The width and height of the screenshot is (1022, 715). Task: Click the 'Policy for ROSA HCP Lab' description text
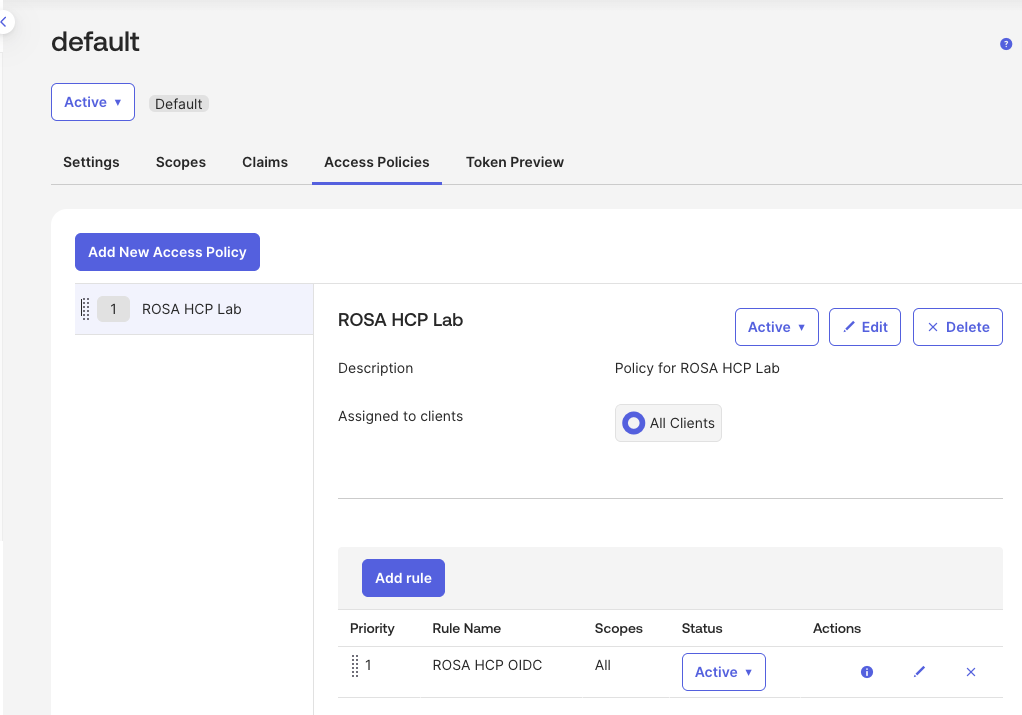[x=697, y=368]
